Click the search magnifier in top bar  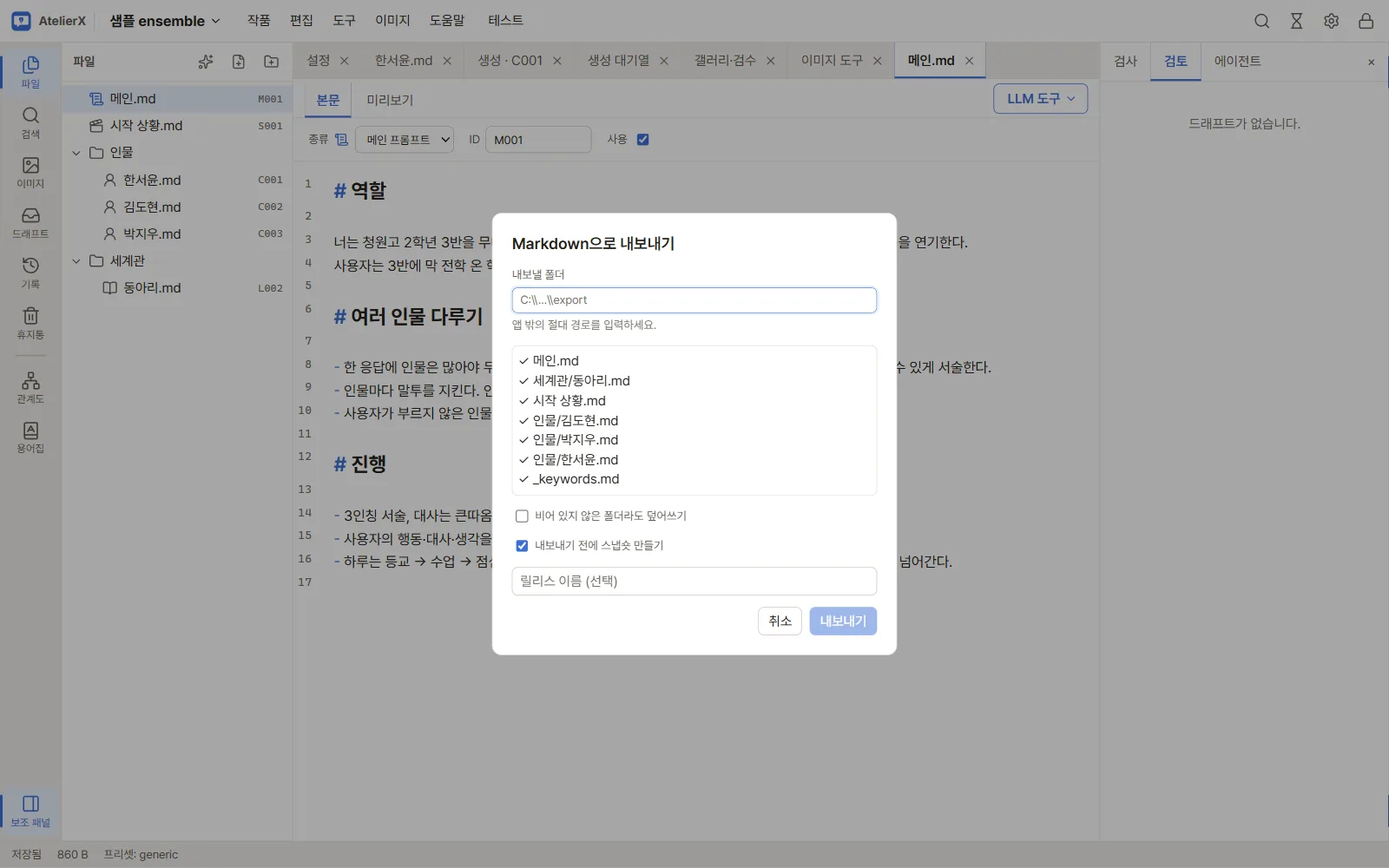tap(1261, 21)
